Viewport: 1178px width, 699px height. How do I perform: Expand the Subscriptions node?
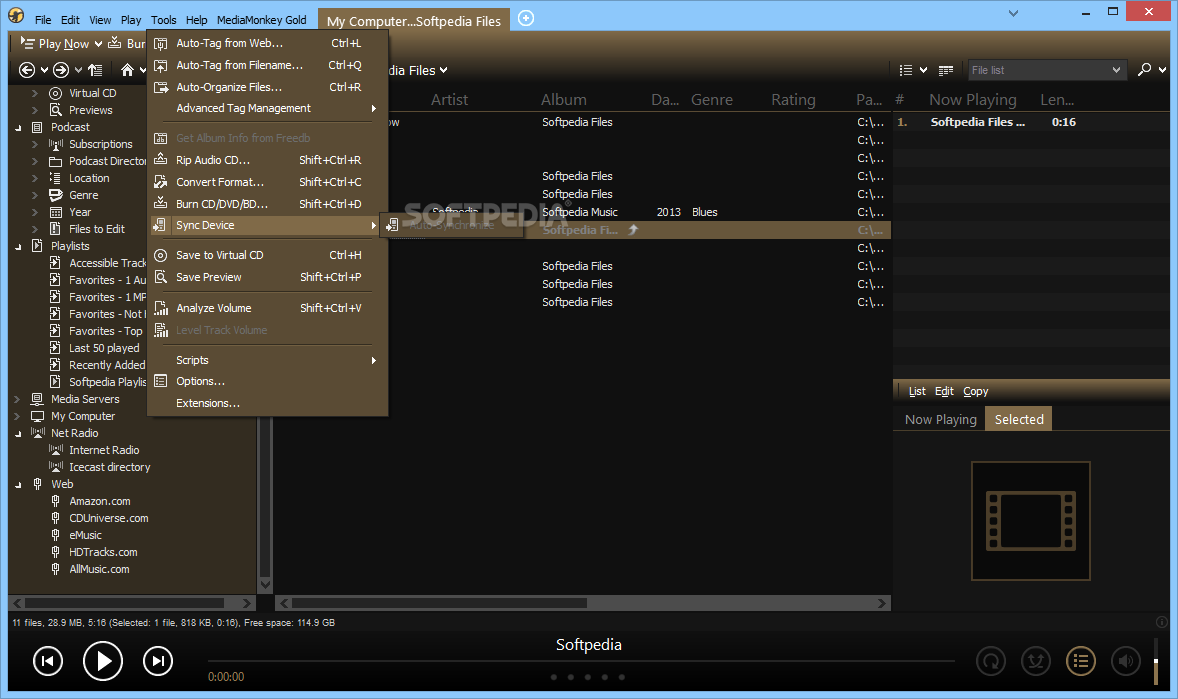click(35, 144)
